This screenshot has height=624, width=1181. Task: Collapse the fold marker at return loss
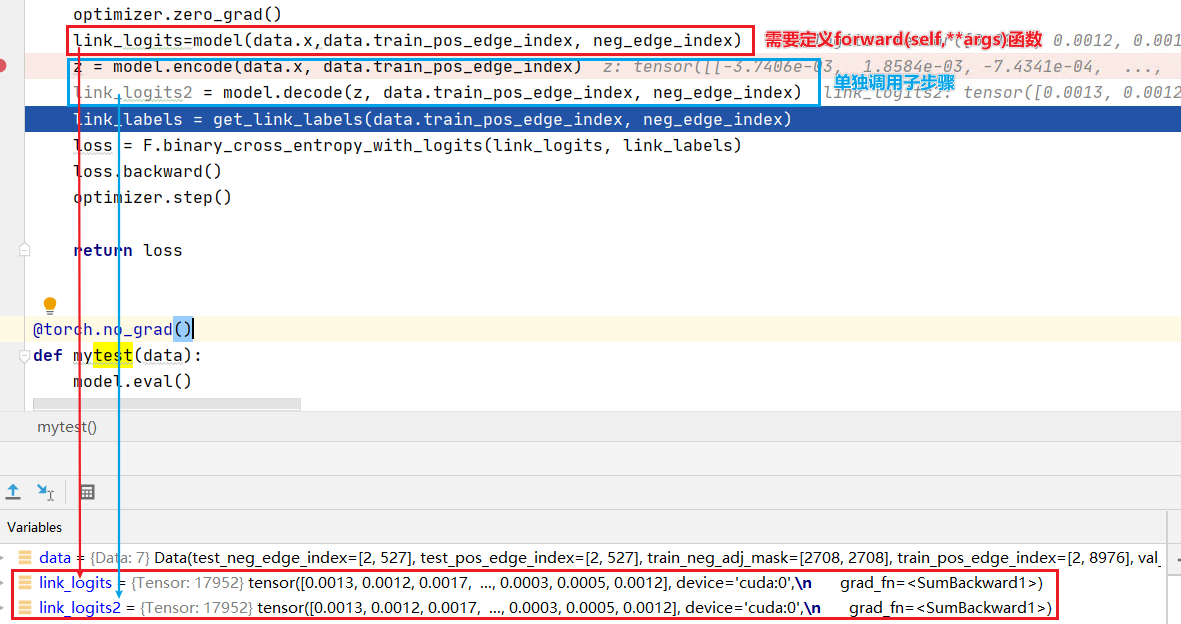coord(25,250)
